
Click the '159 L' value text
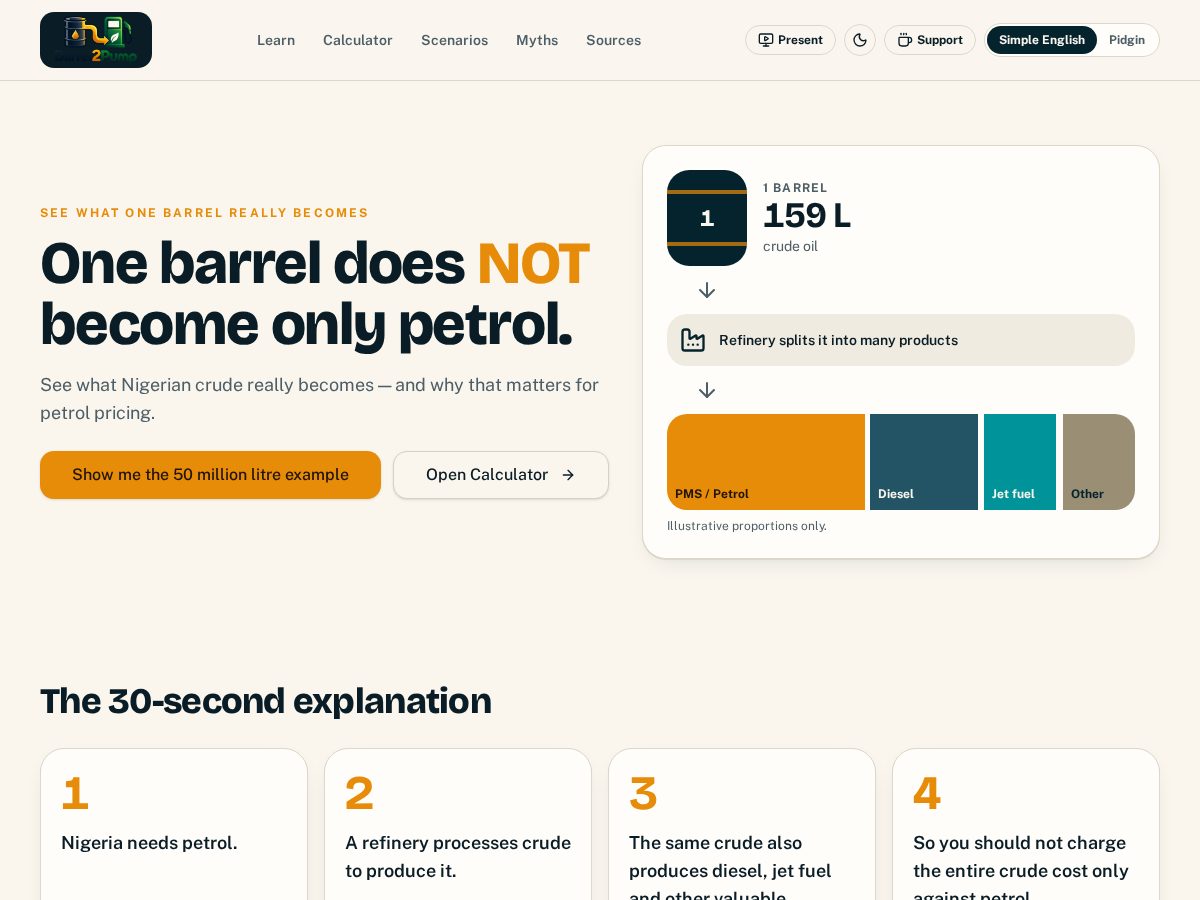point(807,216)
